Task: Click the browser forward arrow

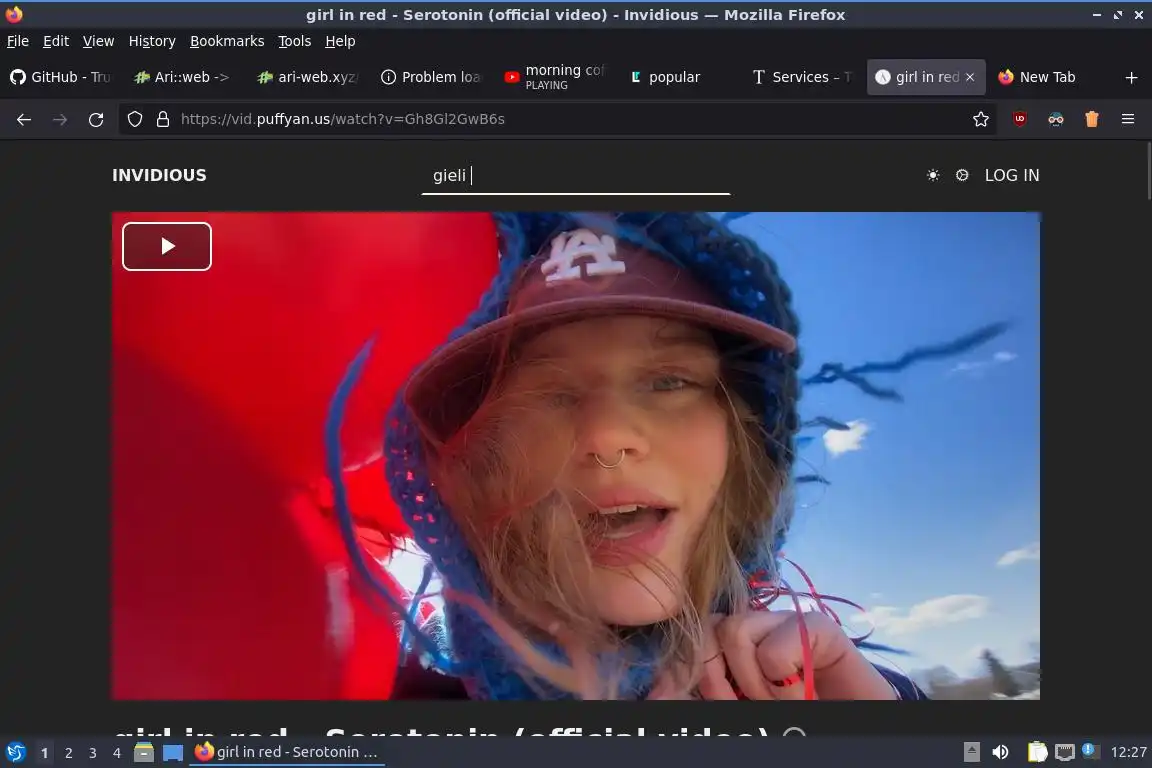Action: point(60,119)
